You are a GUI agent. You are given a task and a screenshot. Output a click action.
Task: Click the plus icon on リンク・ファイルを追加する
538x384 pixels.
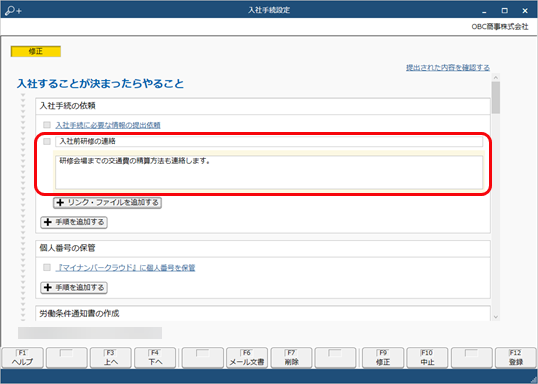click(x=60, y=202)
